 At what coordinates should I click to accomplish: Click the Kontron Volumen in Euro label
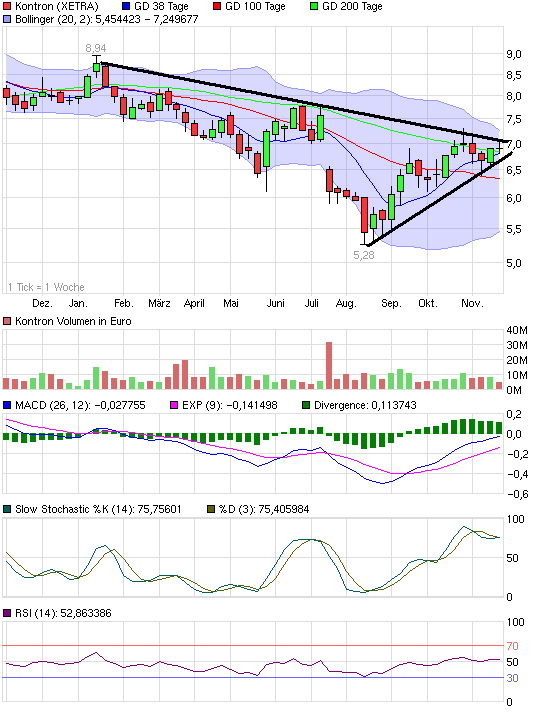pyautogui.click(x=73, y=321)
